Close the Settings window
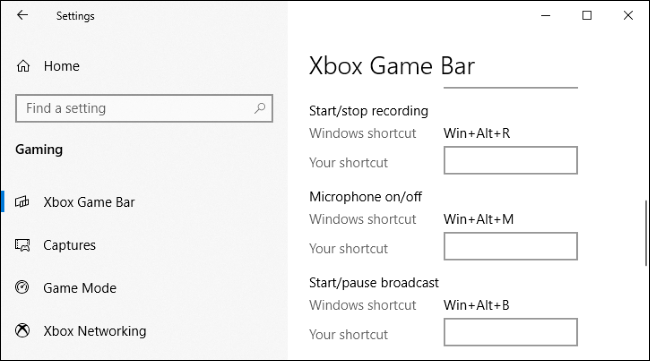 [628, 15]
